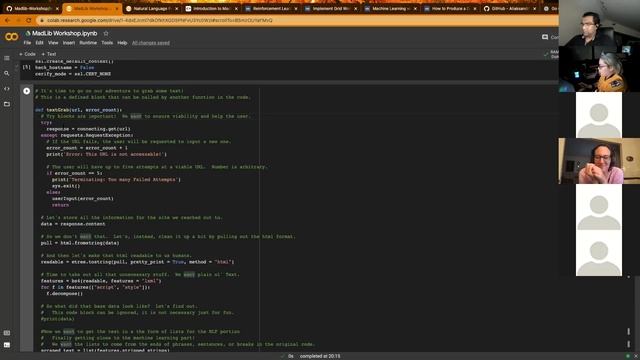Open the Files folder sidebar icon
The height and width of the screenshot is (360, 640).
coord(7,104)
